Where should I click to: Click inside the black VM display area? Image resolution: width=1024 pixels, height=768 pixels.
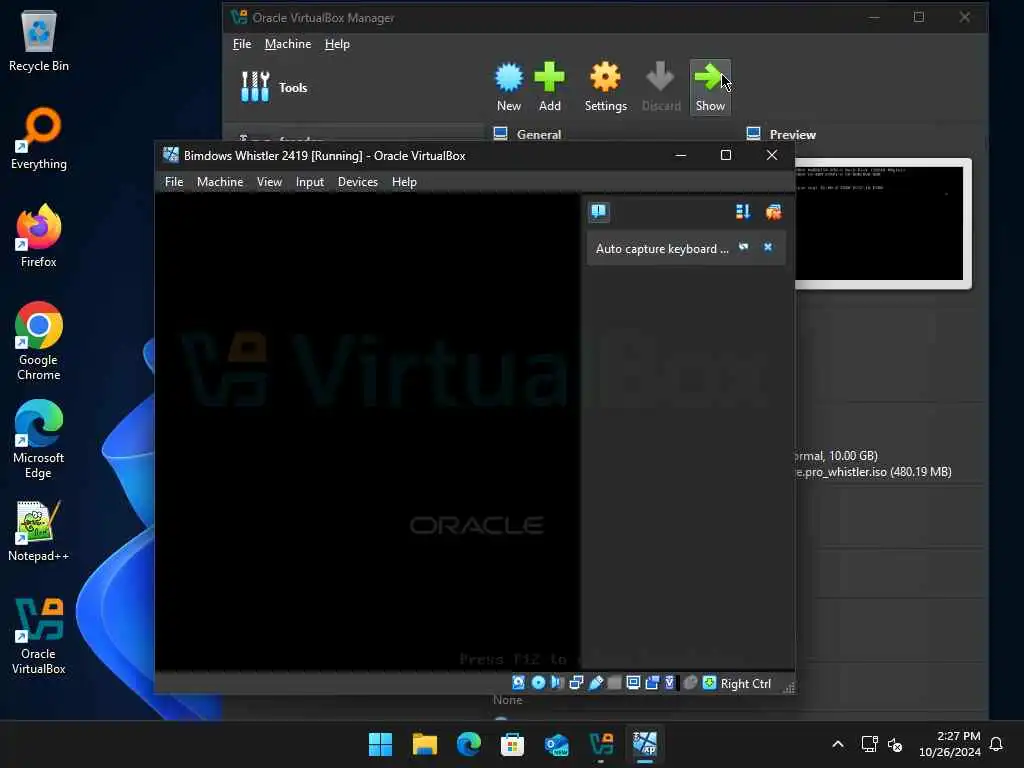(x=367, y=431)
